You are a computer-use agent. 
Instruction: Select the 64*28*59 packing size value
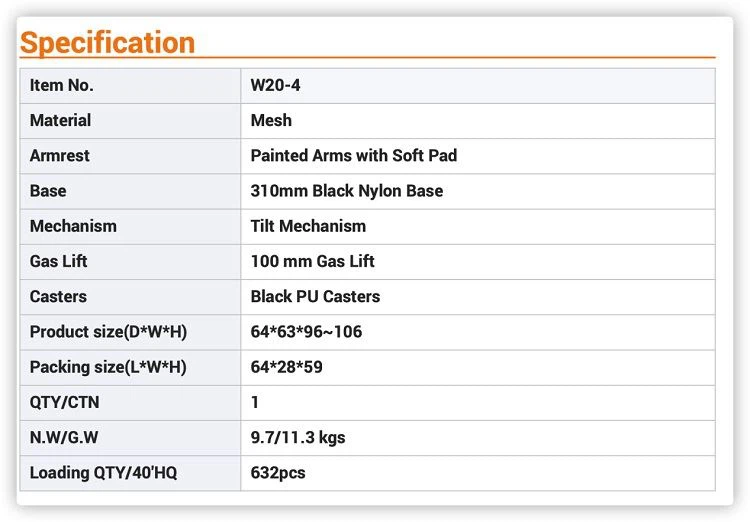pyautogui.click(x=286, y=367)
